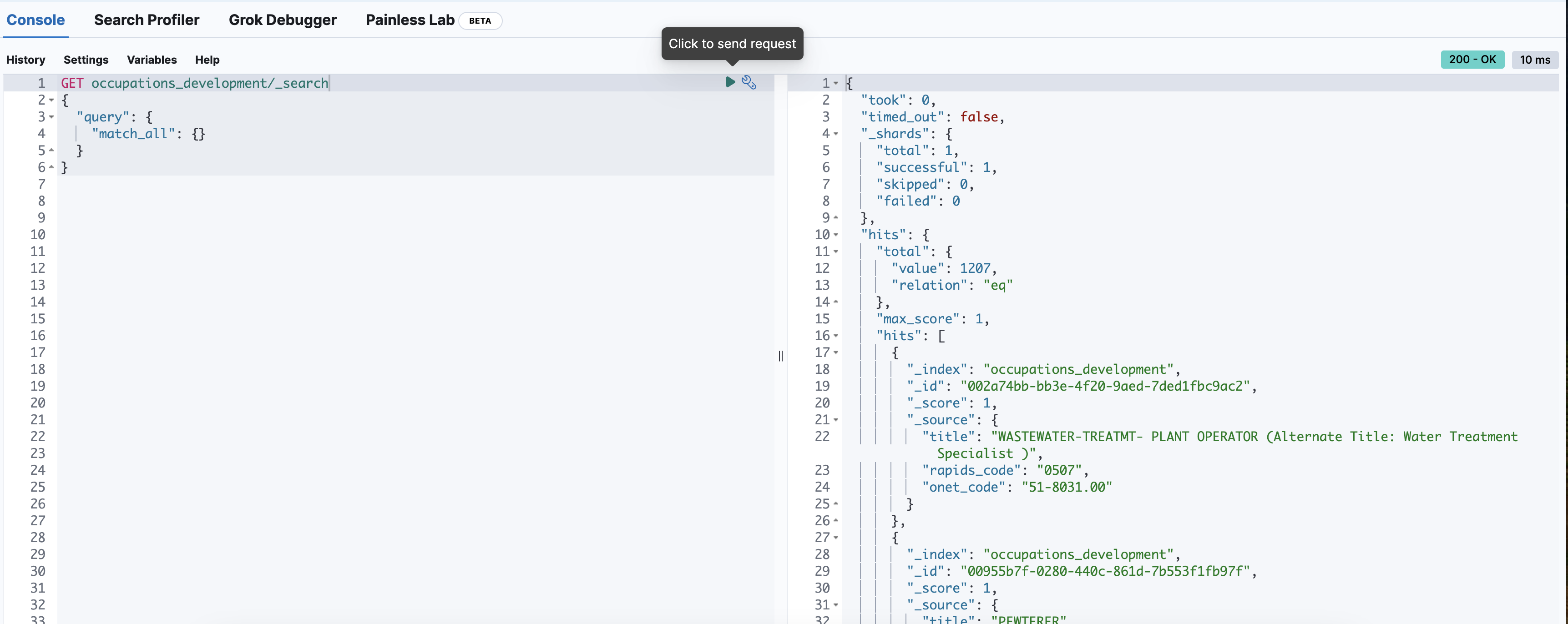Click the BETA badge next to Painless Lab
Viewport: 1568px width, 624px height.
click(480, 20)
